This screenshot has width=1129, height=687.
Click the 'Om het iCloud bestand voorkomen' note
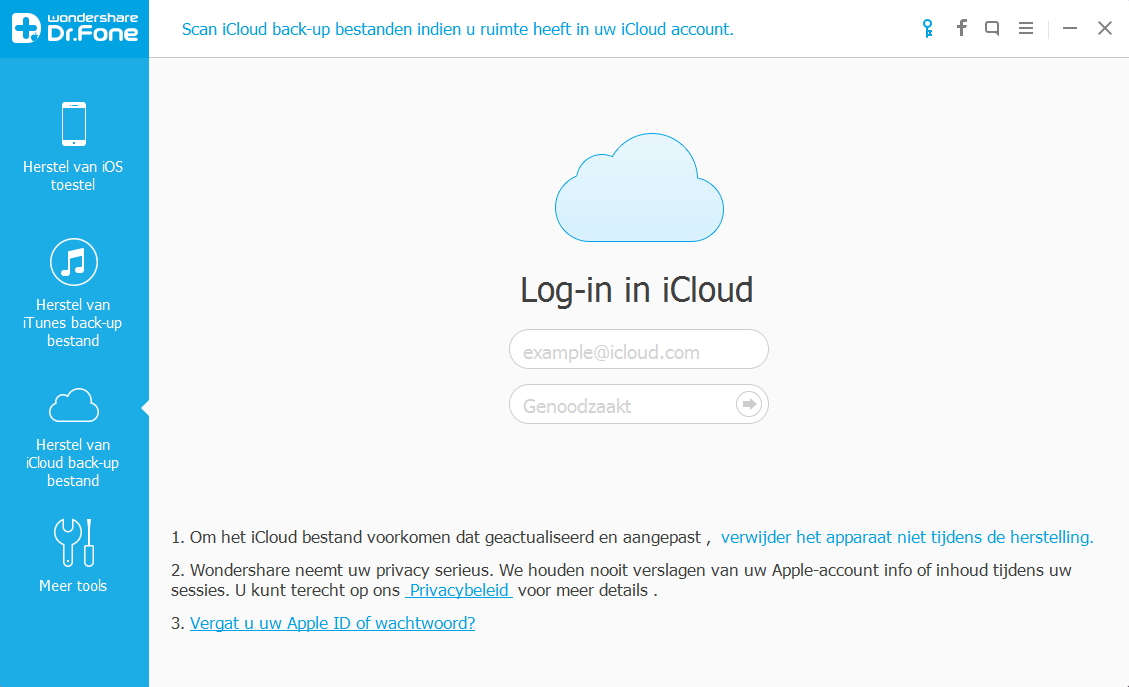click(441, 538)
